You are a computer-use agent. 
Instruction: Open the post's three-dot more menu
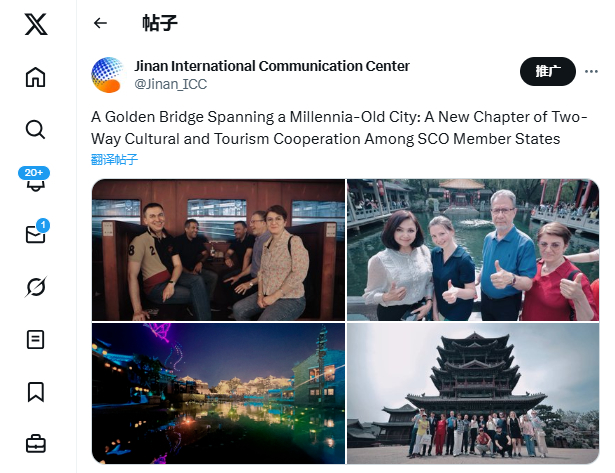[591, 71]
